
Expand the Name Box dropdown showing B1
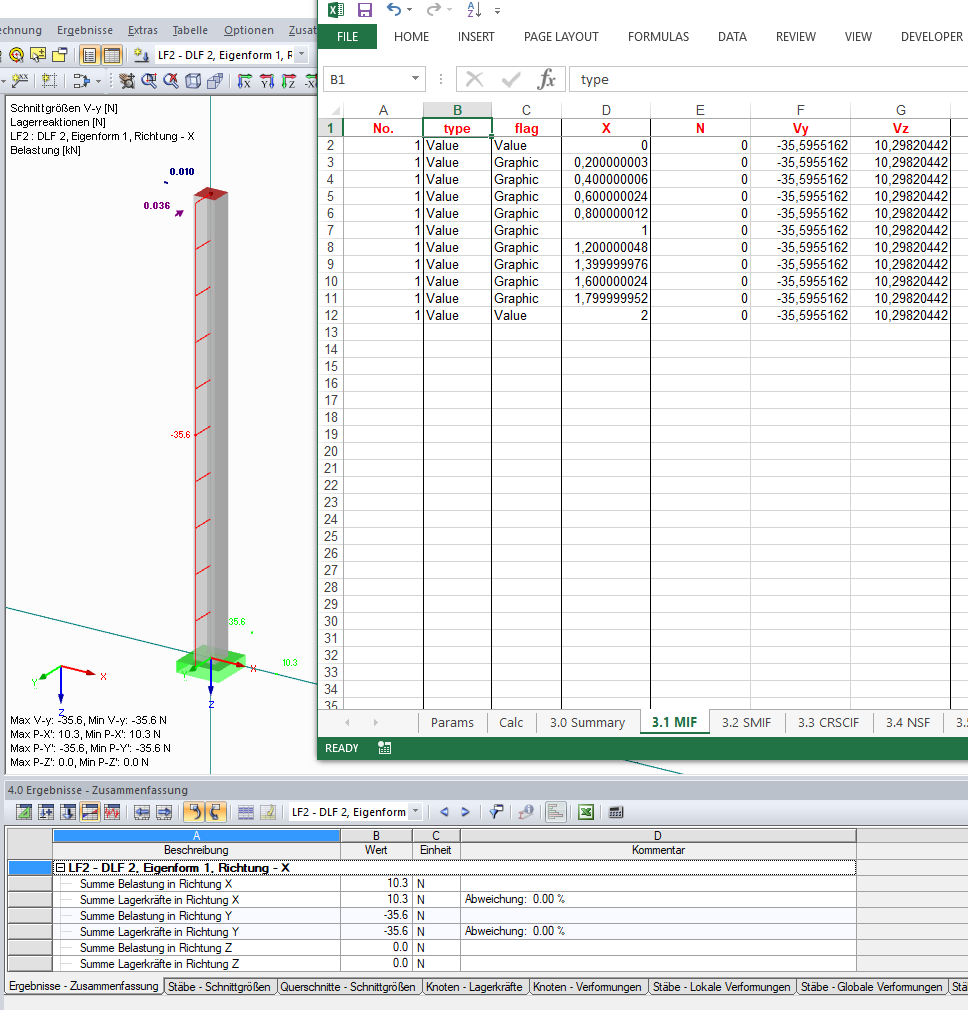415,79
